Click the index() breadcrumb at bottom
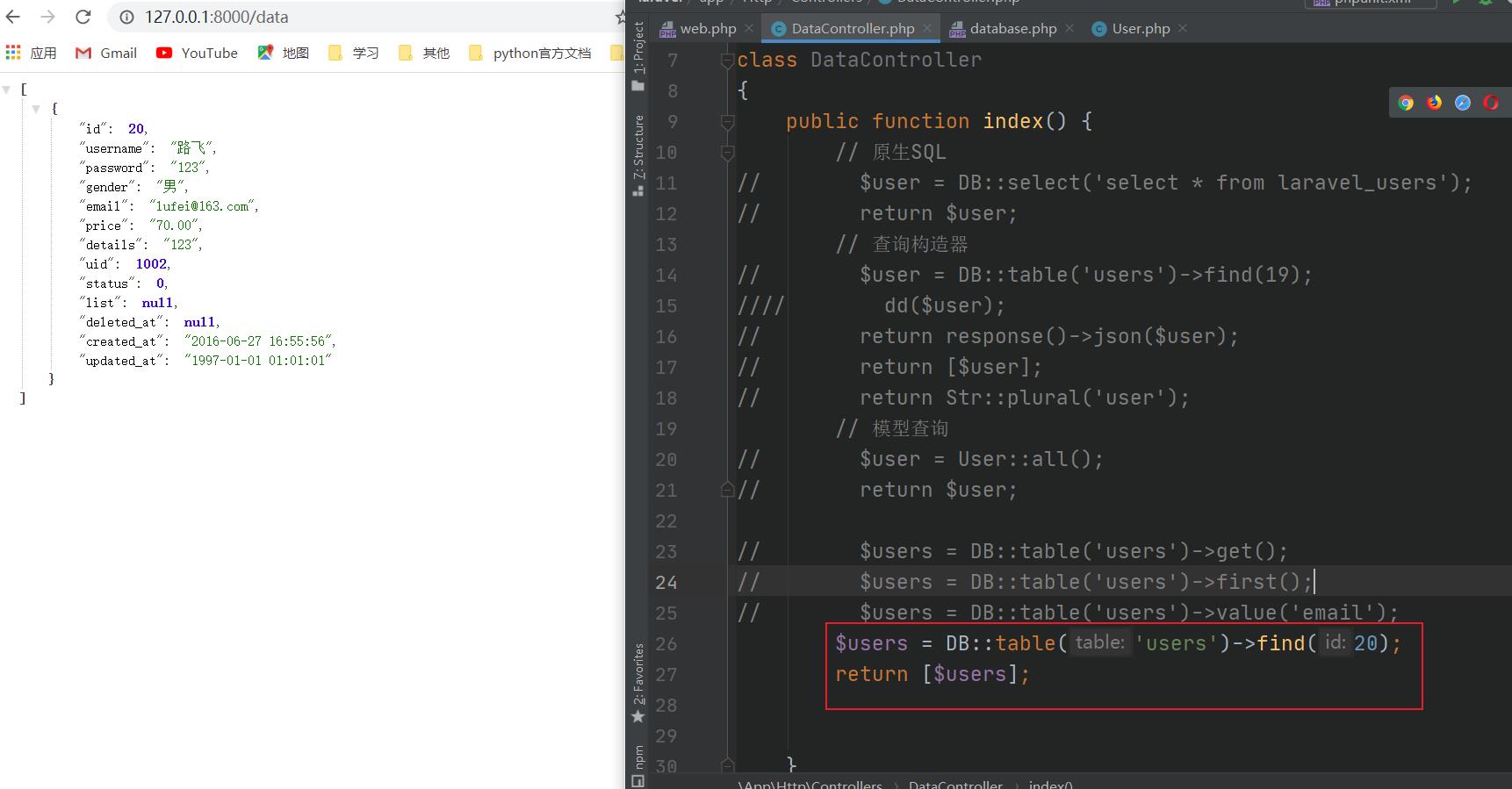Viewport: 1512px width, 789px height. tap(1051, 784)
